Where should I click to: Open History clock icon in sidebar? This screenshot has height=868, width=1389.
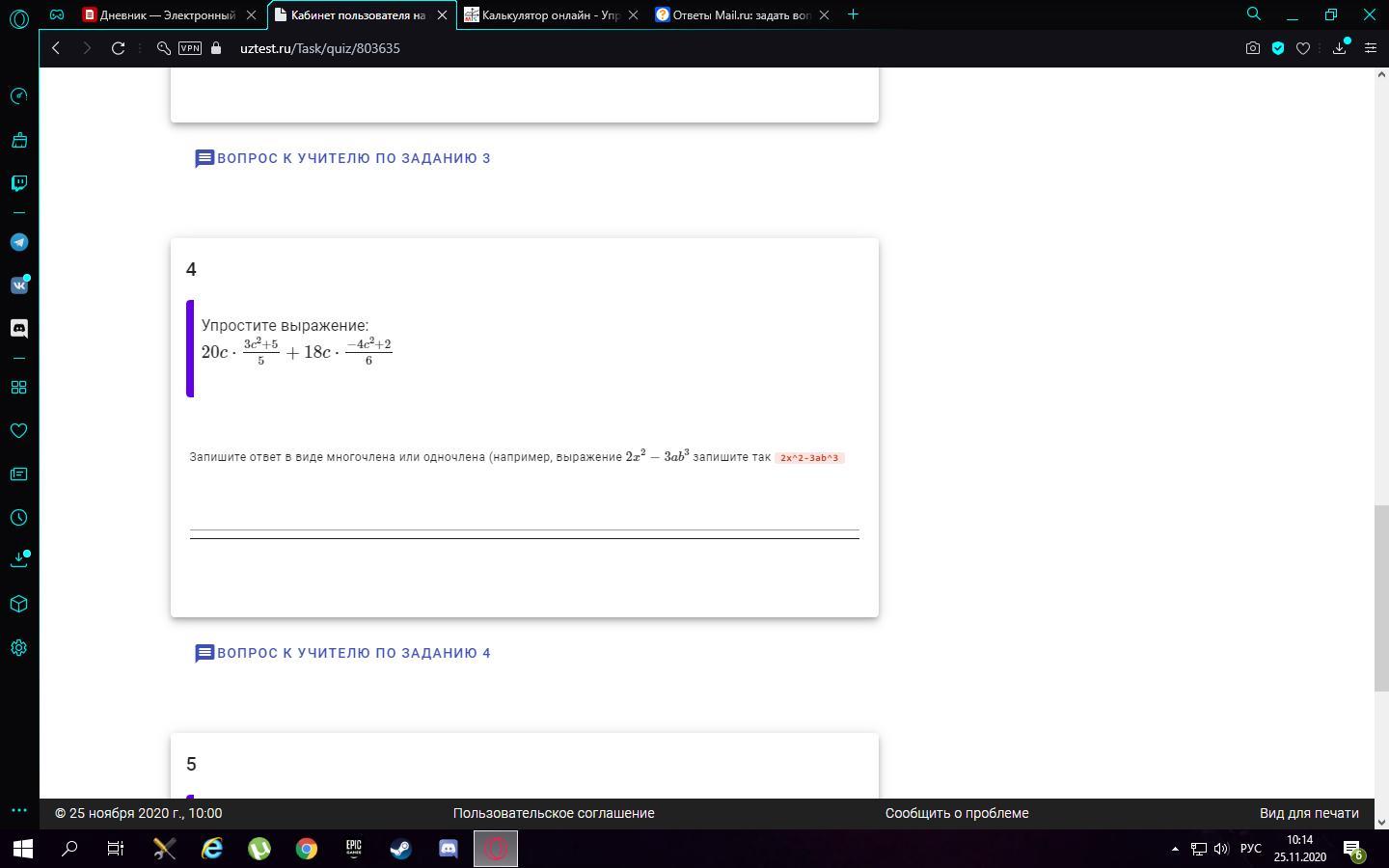point(18,518)
